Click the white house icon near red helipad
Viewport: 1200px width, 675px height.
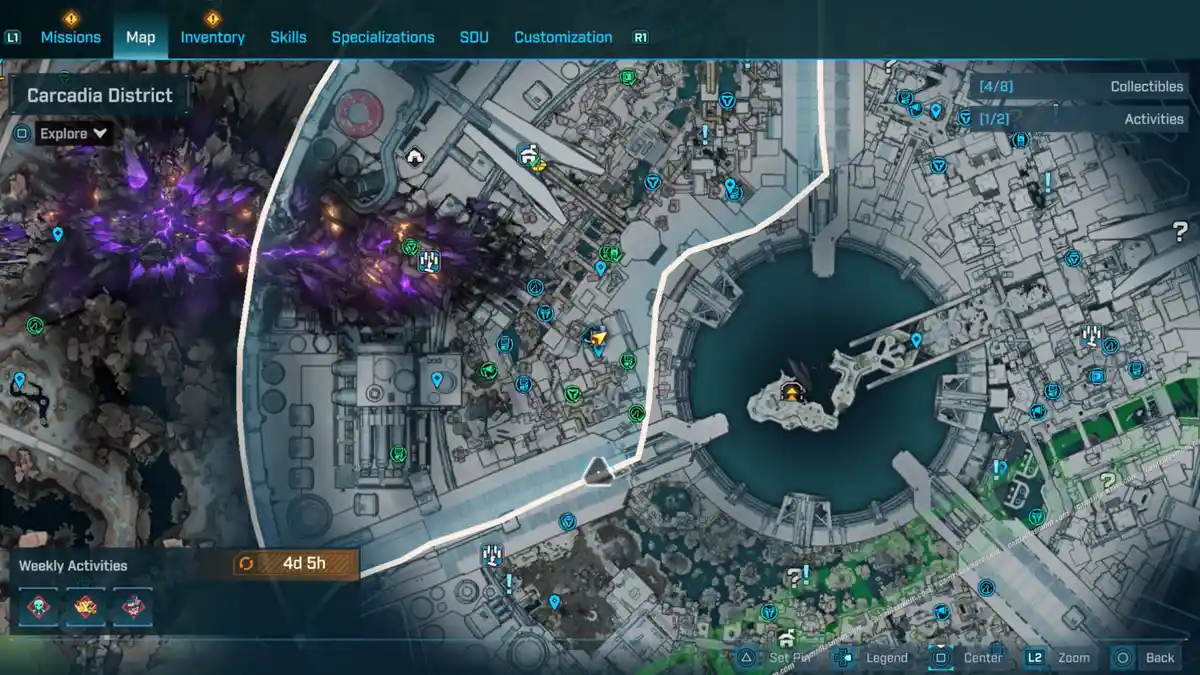[x=415, y=156]
